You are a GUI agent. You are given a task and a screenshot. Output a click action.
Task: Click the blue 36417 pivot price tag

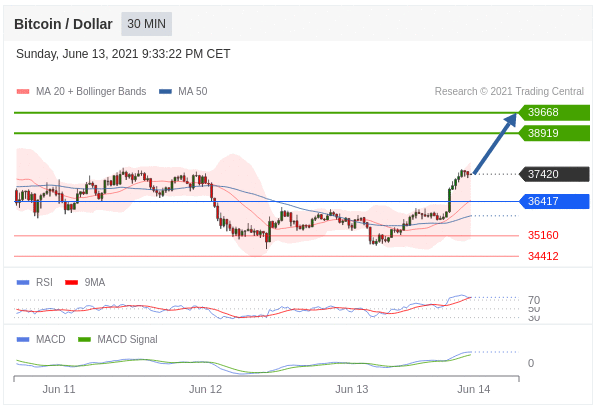(554, 201)
